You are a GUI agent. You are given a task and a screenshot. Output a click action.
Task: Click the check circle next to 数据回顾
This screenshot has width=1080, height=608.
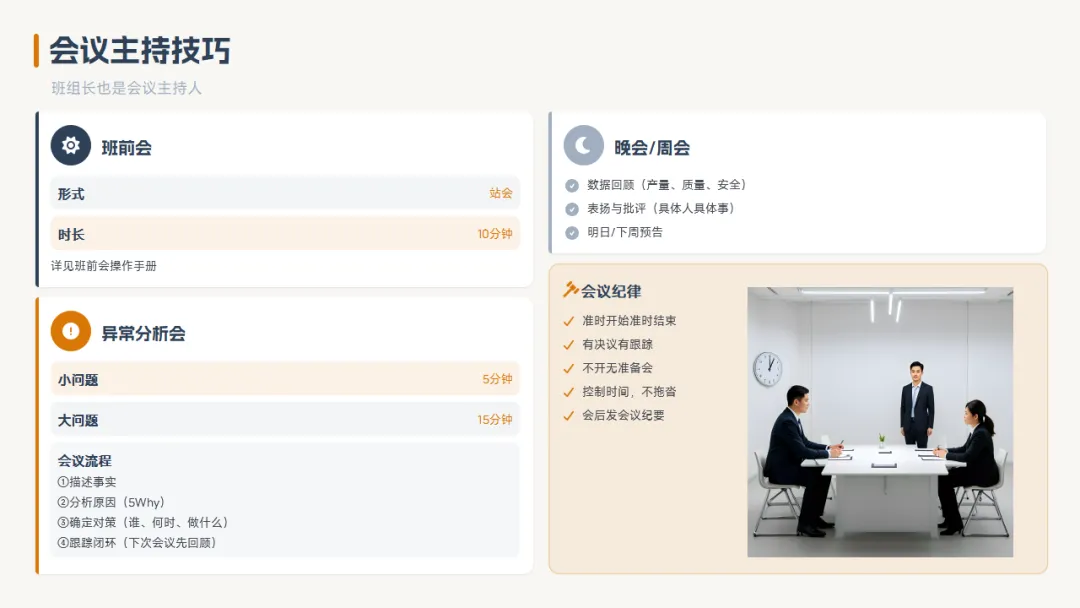(572, 185)
